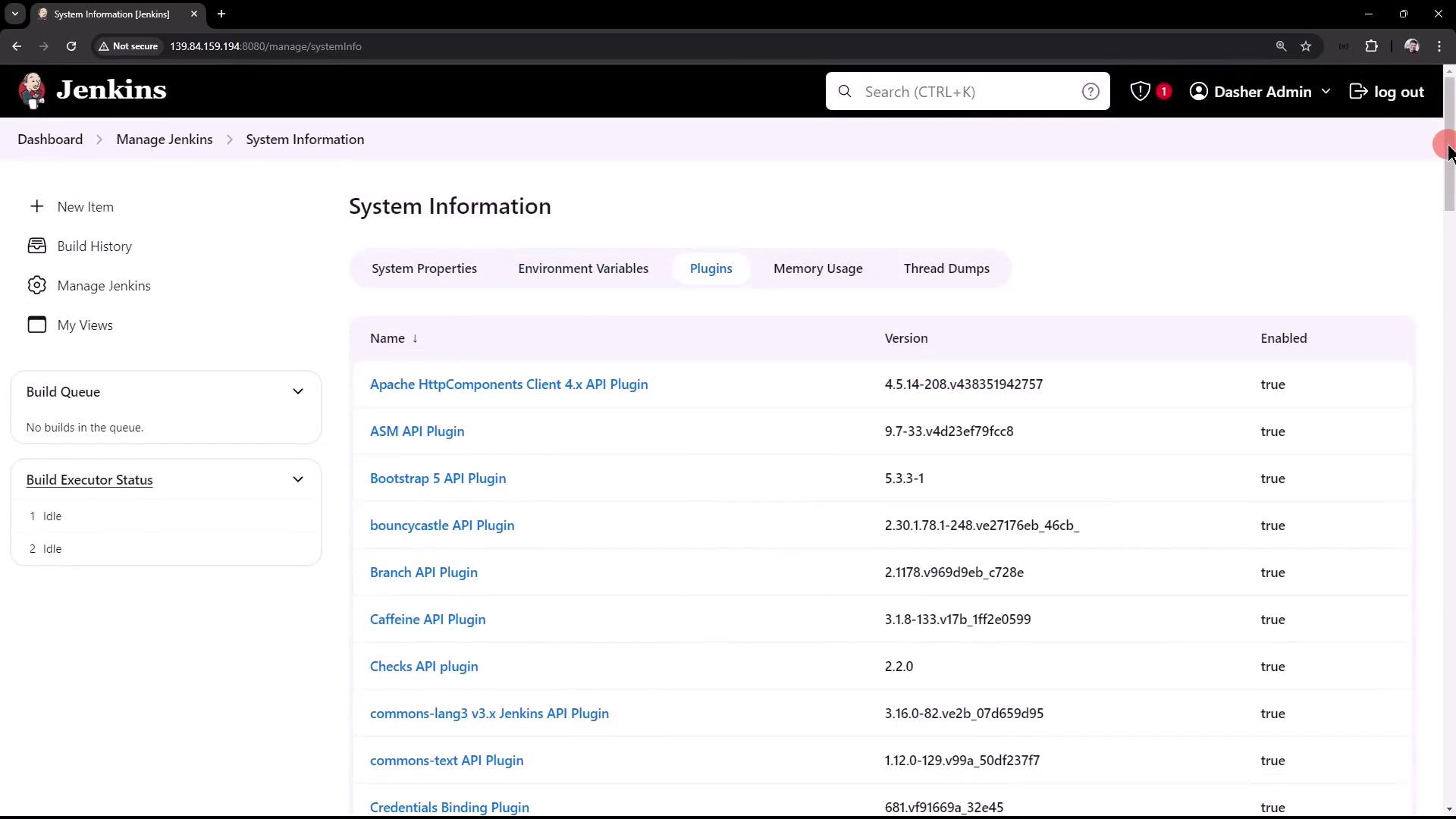The image size is (1456, 819).
Task: Bookmark this page with the star icon
Action: click(x=1305, y=46)
